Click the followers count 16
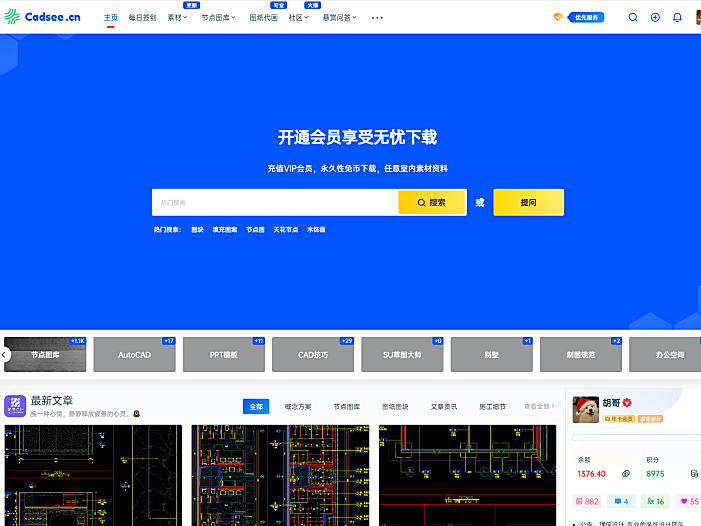 (x=655, y=501)
